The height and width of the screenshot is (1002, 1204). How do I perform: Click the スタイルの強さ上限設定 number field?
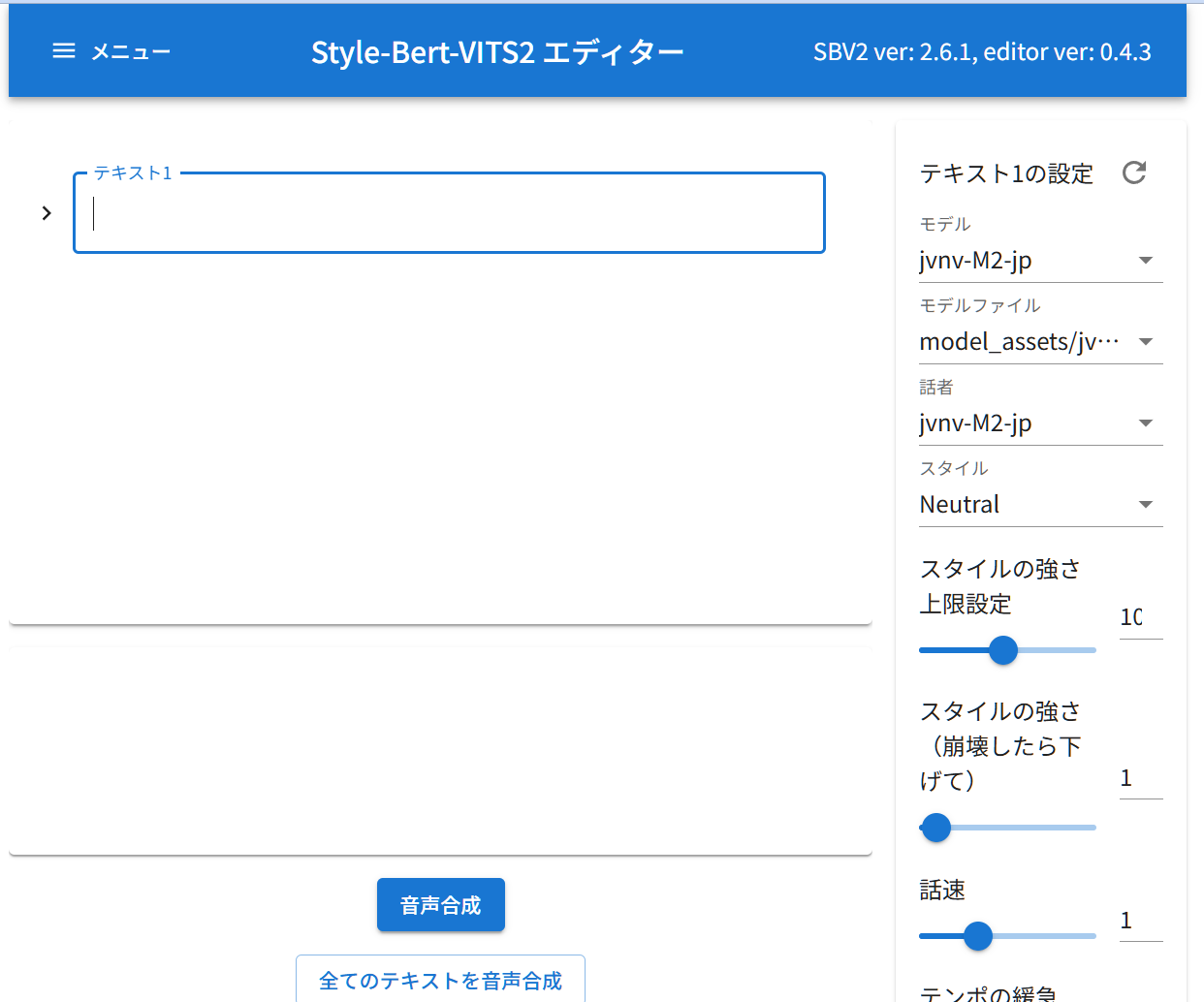point(1140,617)
